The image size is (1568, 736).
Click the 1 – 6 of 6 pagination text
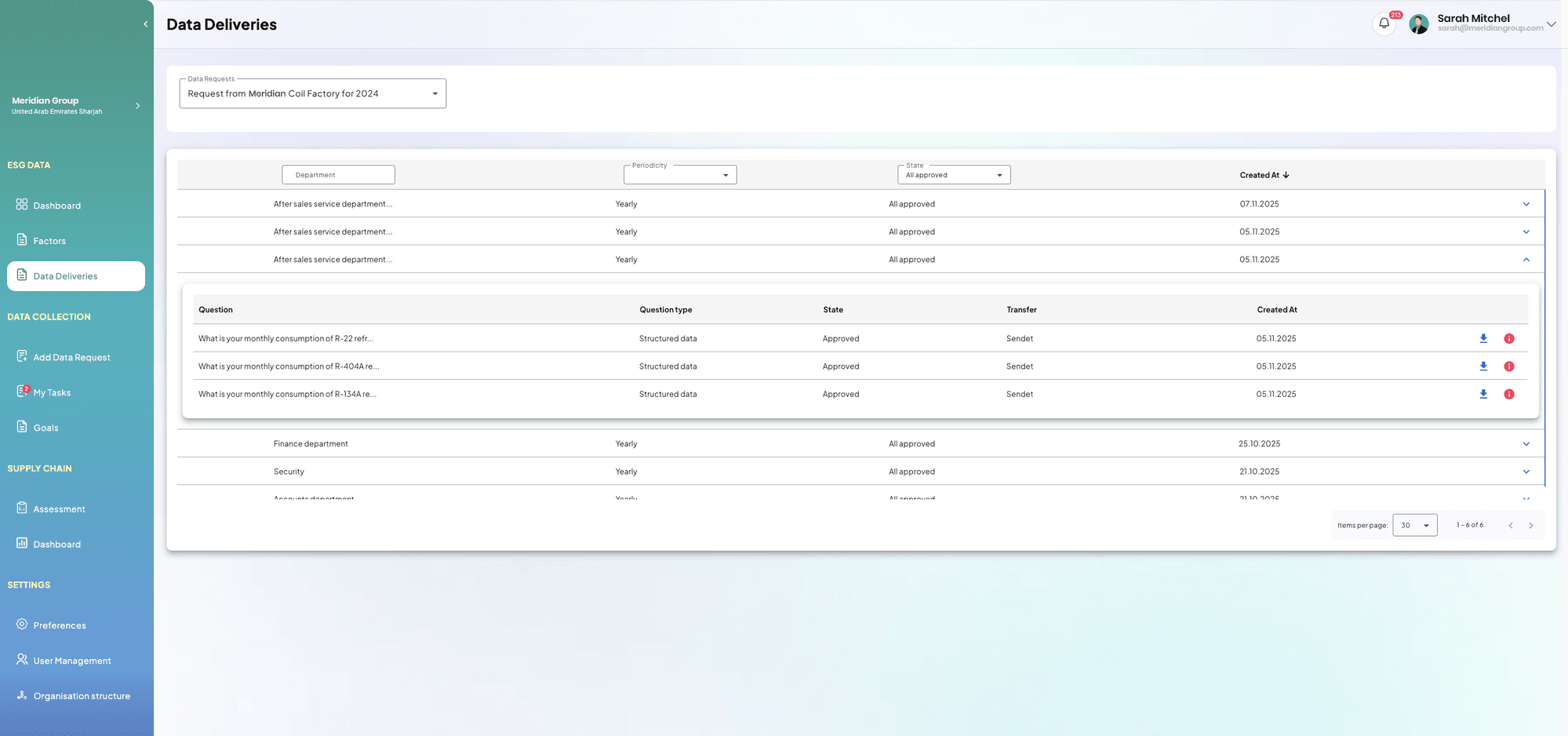(1470, 525)
